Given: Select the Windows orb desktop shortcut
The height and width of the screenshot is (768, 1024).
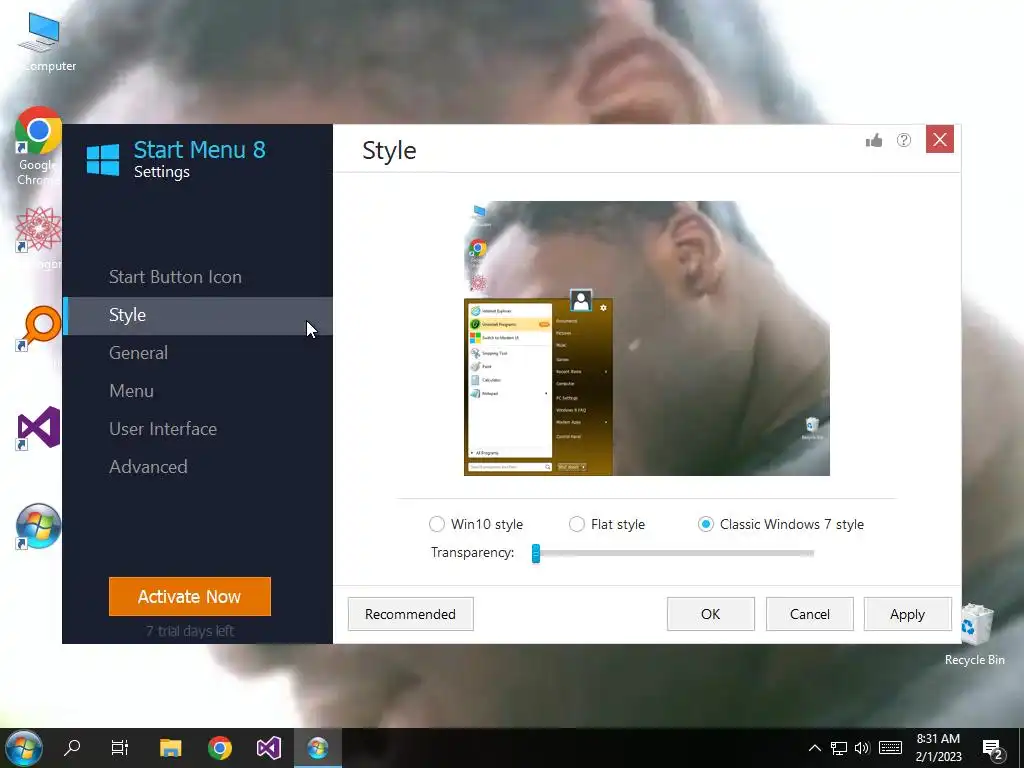Looking at the screenshot, I should click(38, 526).
